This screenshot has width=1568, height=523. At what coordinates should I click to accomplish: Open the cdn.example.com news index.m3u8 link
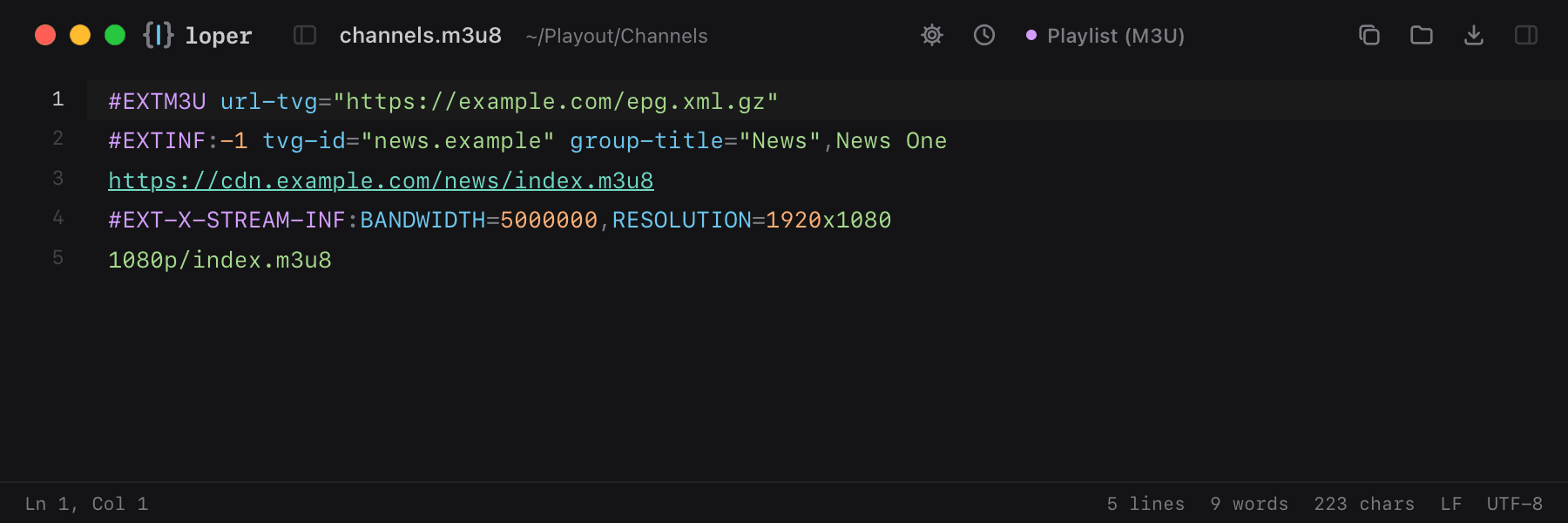click(381, 180)
